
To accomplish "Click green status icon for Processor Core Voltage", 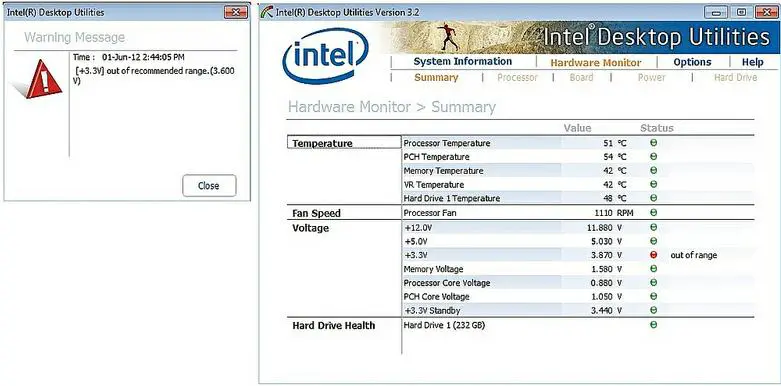I will pyautogui.click(x=653, y=283).
